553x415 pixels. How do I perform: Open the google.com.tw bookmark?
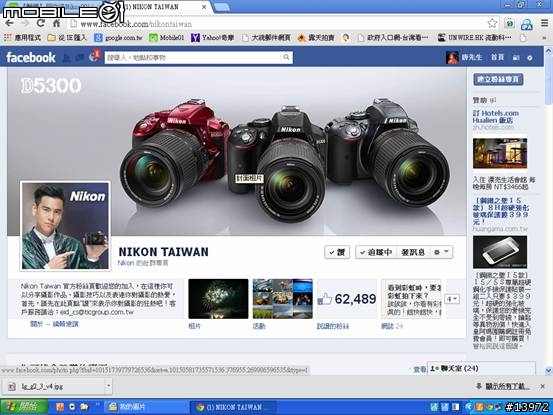click(x=118, y=37)
